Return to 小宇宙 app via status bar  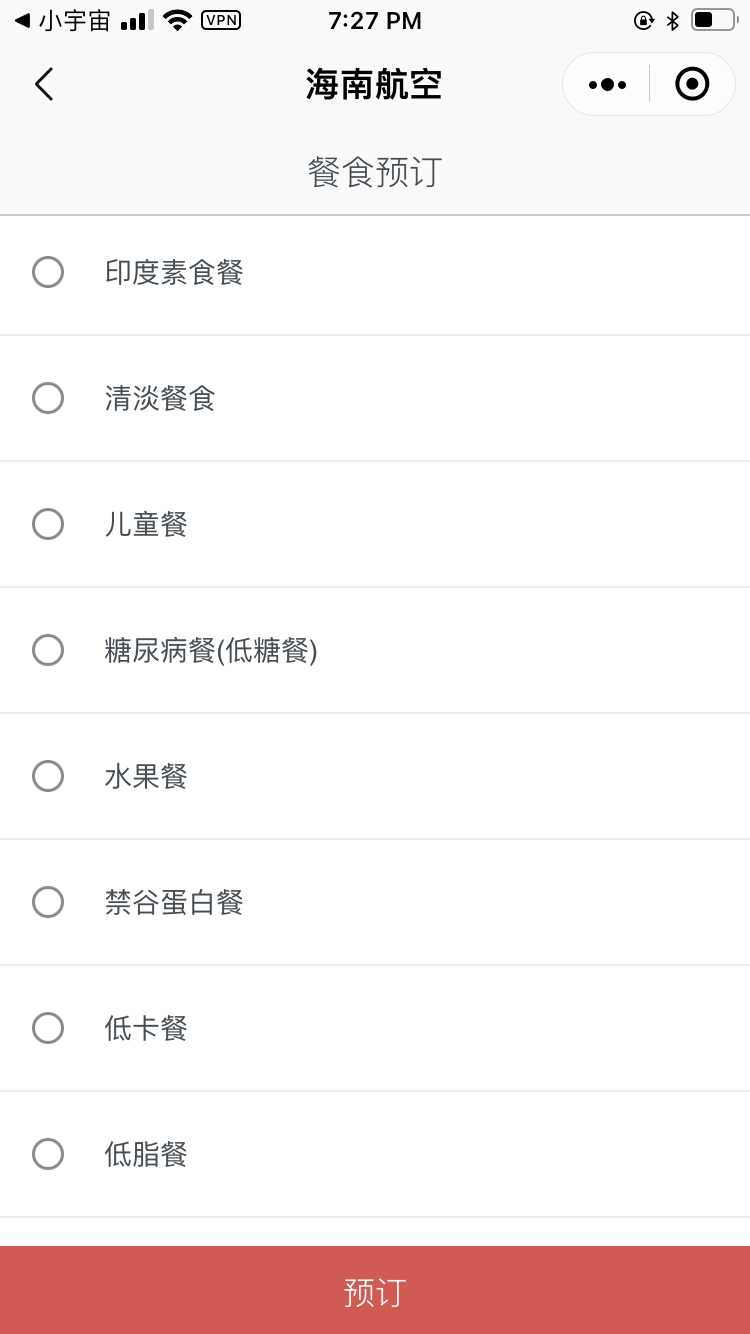pyautogui.click(x=62, y=20)
